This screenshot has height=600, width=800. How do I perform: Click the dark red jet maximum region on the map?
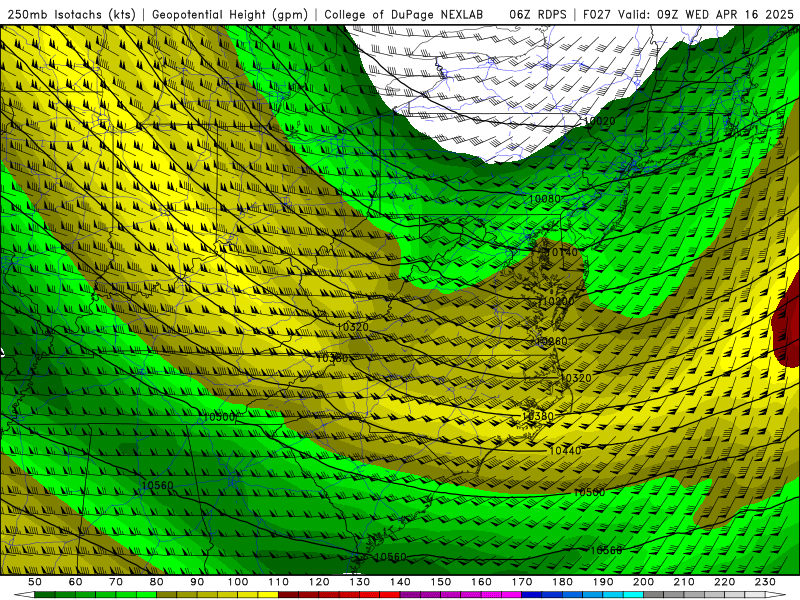pyautogui.click(x=787, y=327)
